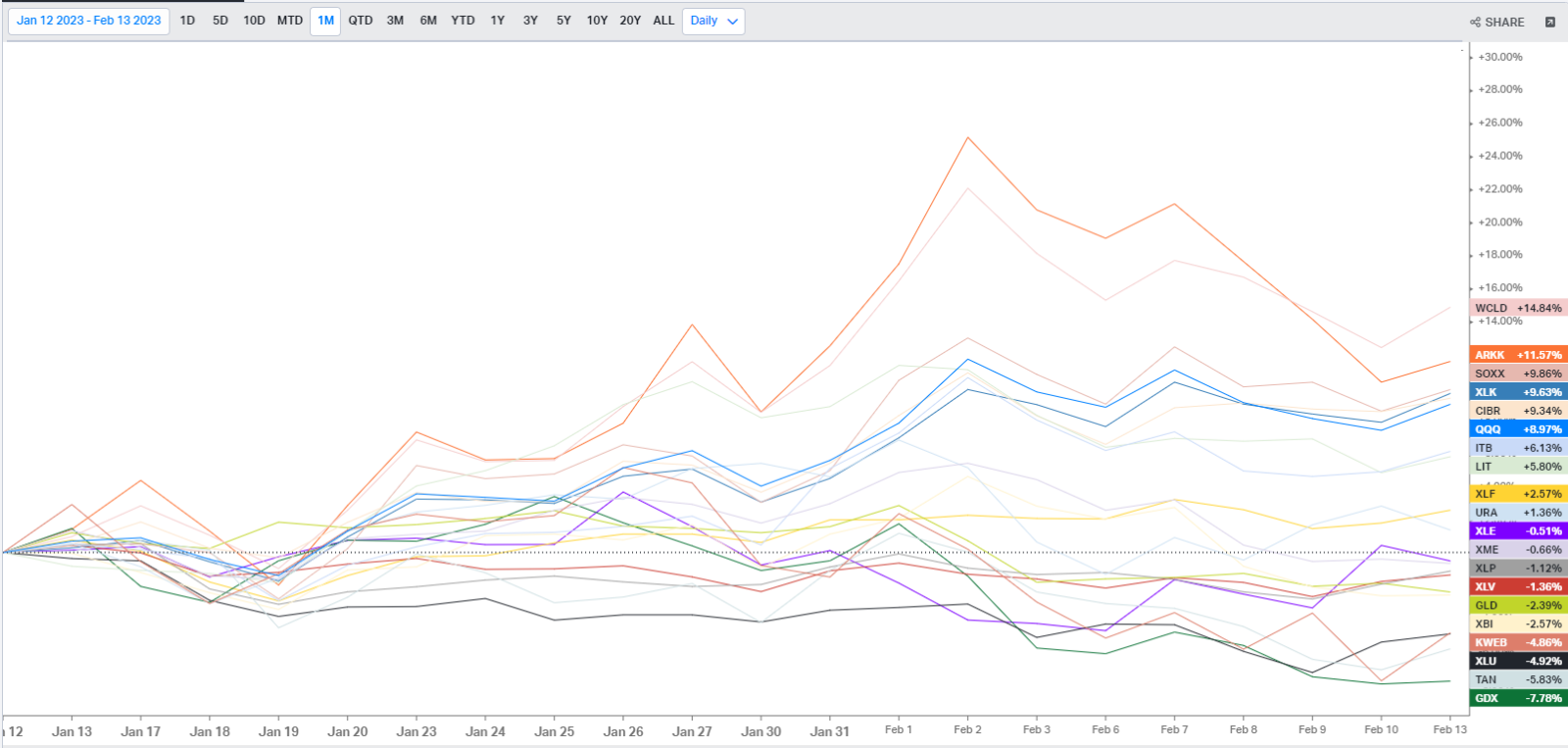Click the GDX green legend tag

1518,698
